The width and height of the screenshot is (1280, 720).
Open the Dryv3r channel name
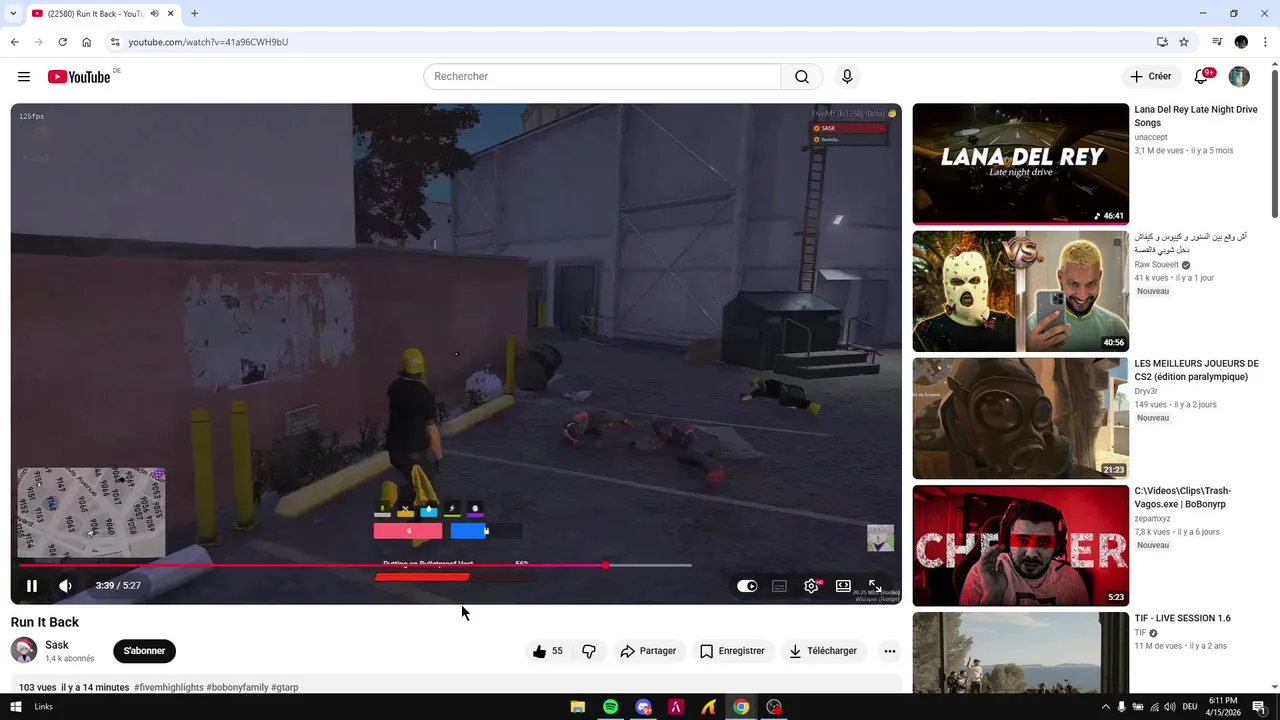[x=1146, y=392]
